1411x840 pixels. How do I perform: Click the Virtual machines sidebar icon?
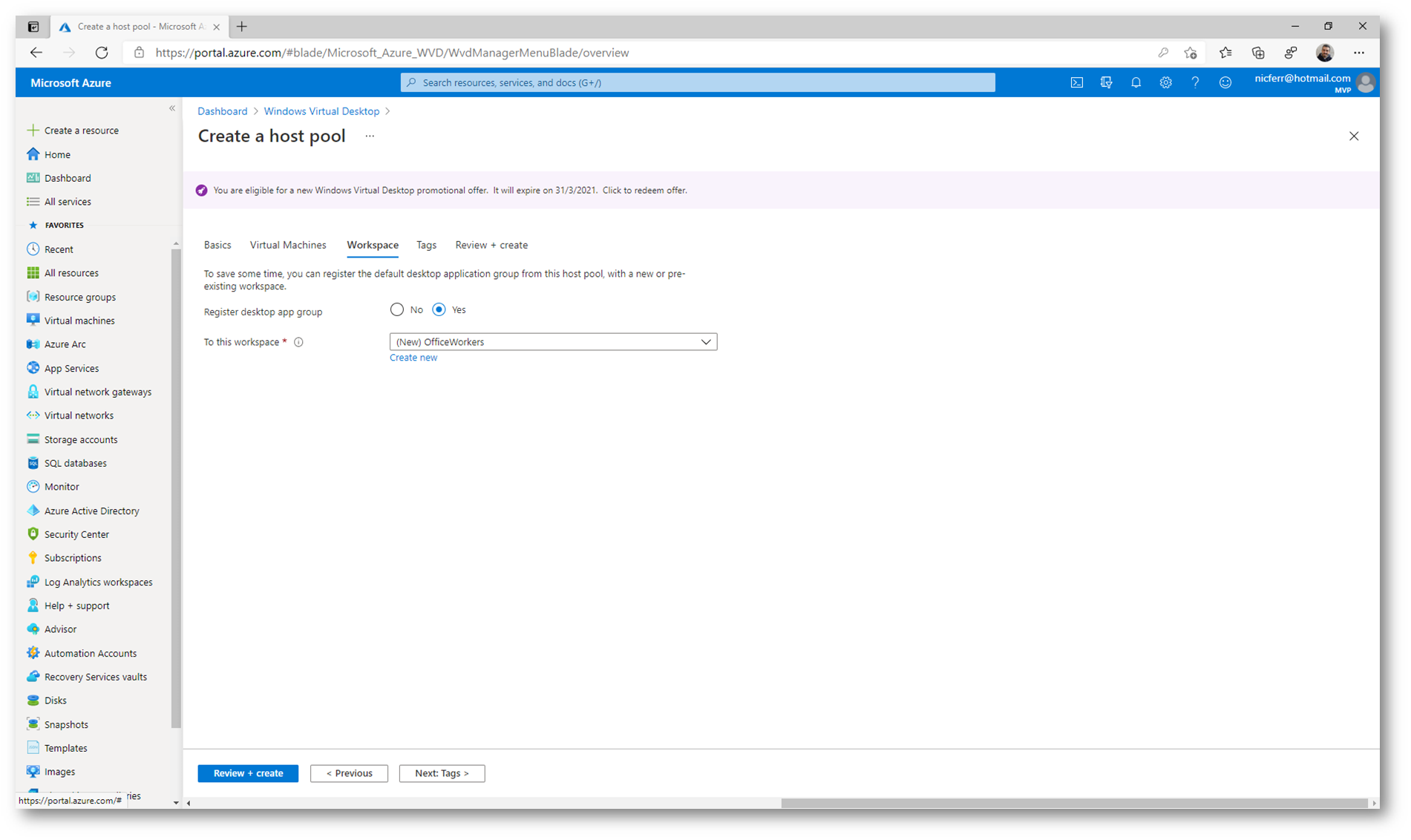pyautogui.click(x=33, y=321)
